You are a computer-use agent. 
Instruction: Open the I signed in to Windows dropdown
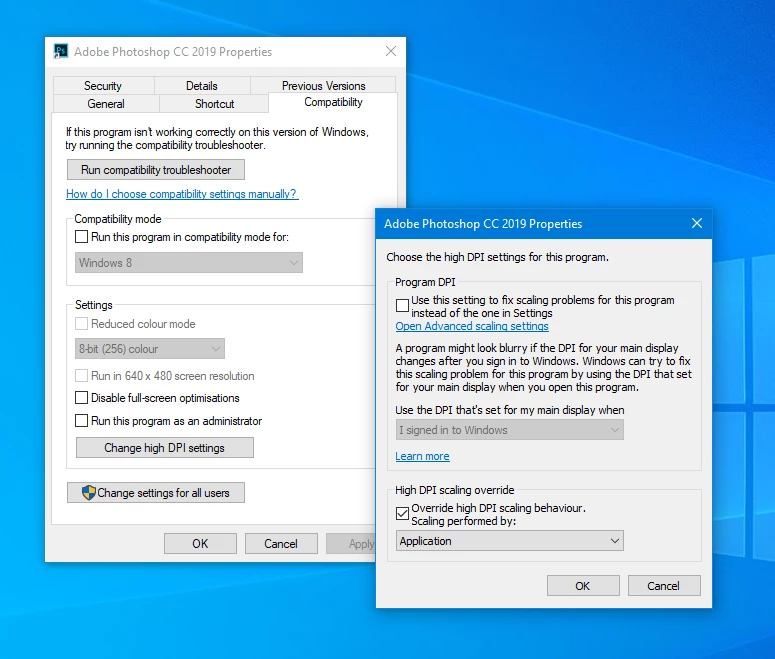pyautogui.click(x=510, y=430)
